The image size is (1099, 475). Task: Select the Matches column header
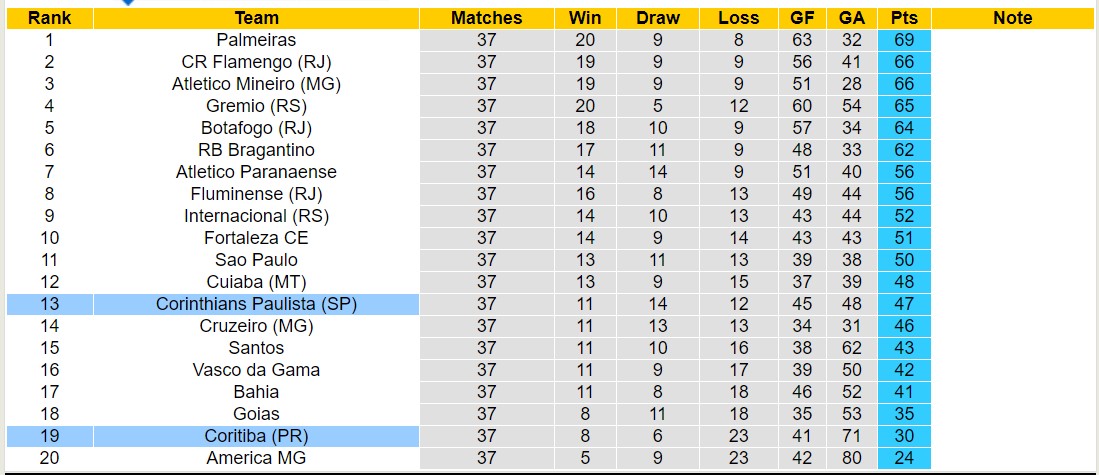click(x=486, y=18)
